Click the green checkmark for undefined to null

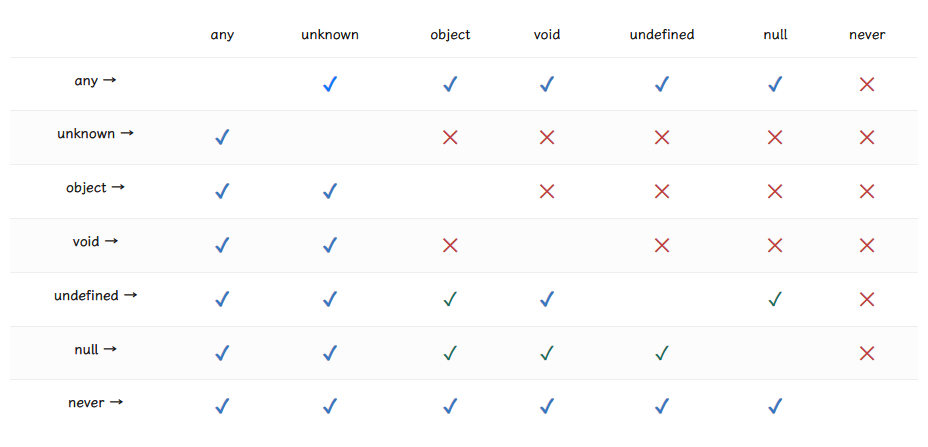click(x=775, y=299)
